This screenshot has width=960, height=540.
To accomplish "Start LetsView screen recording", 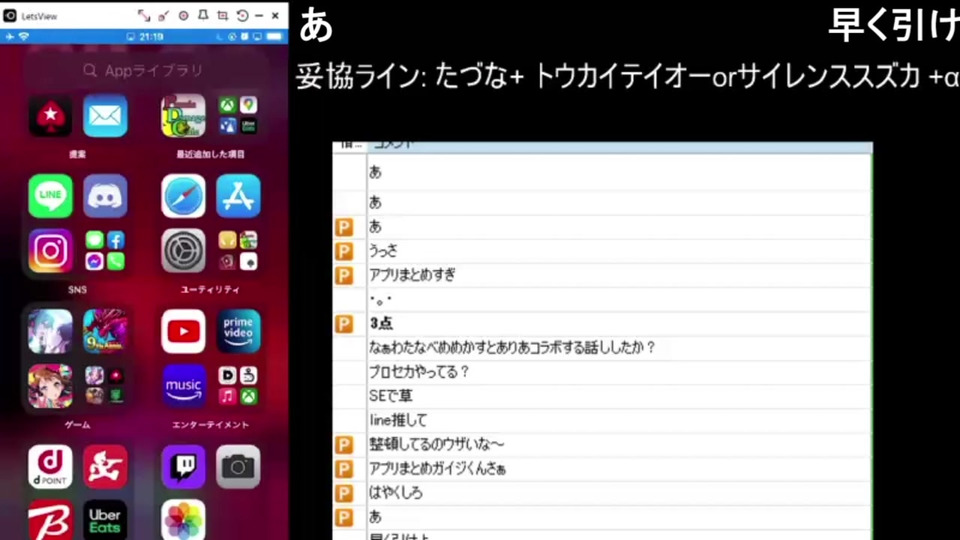I will [183, 16].
